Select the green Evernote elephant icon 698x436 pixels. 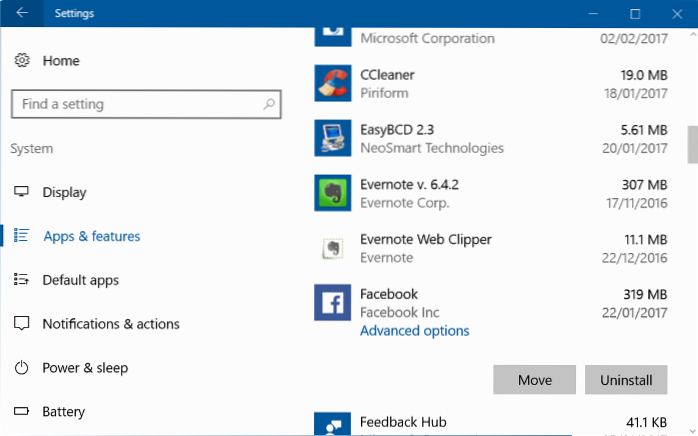(331, 193)
